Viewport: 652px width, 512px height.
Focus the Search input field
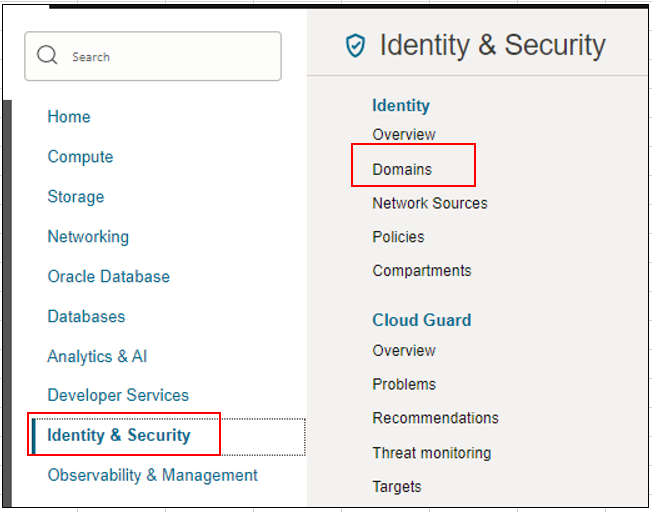coord(153,56)
